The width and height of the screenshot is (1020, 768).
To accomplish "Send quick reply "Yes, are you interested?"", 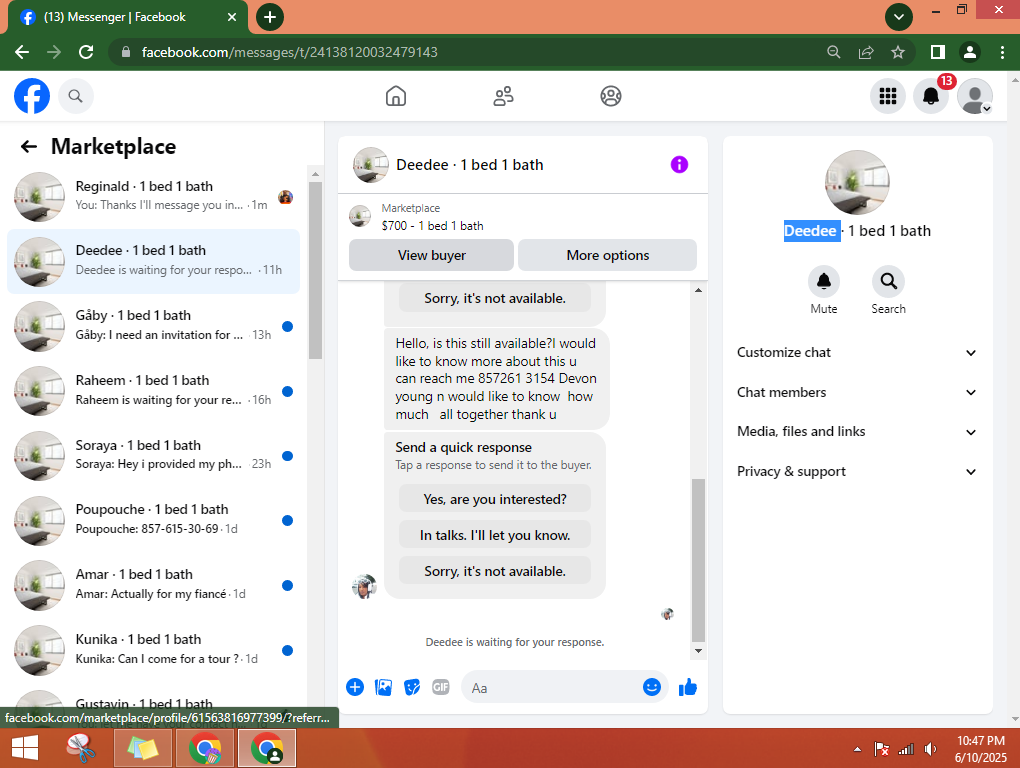I will click(495, 499).
